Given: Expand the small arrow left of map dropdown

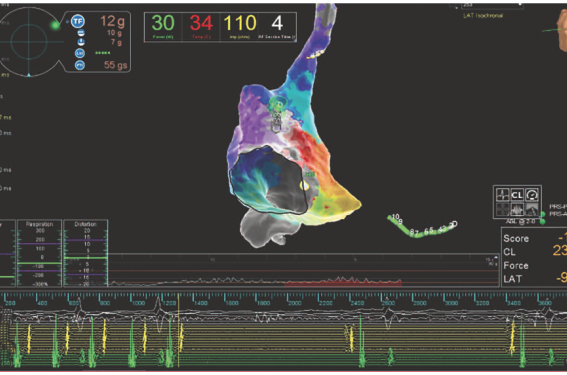Looking at the screenshot, I should [x=456, y=7].
